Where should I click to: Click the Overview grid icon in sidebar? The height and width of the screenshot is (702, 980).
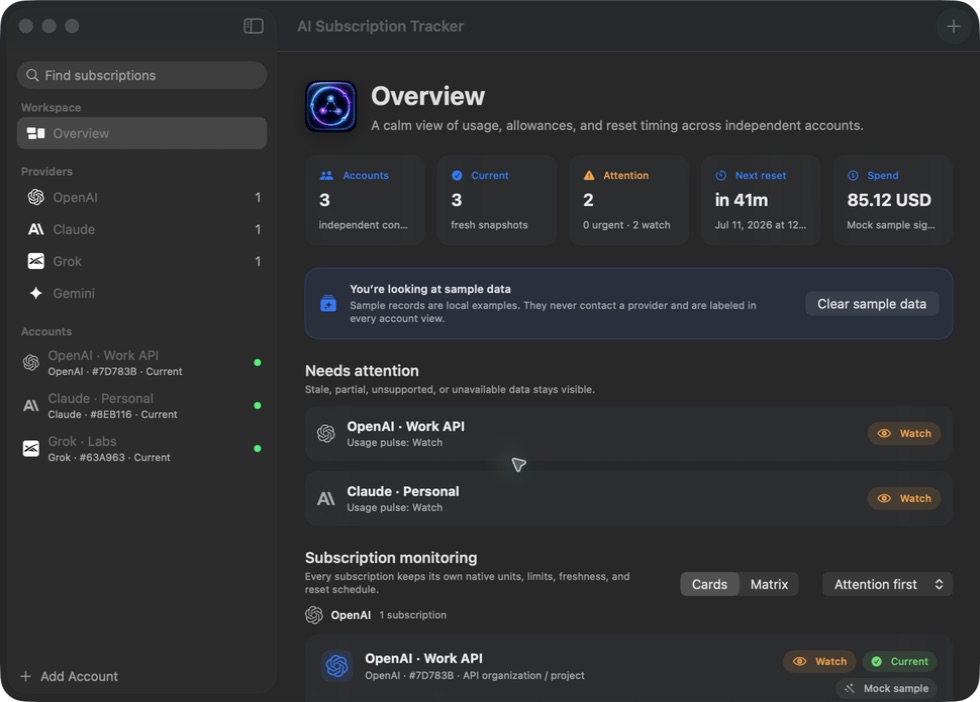[x=36, y=133]
